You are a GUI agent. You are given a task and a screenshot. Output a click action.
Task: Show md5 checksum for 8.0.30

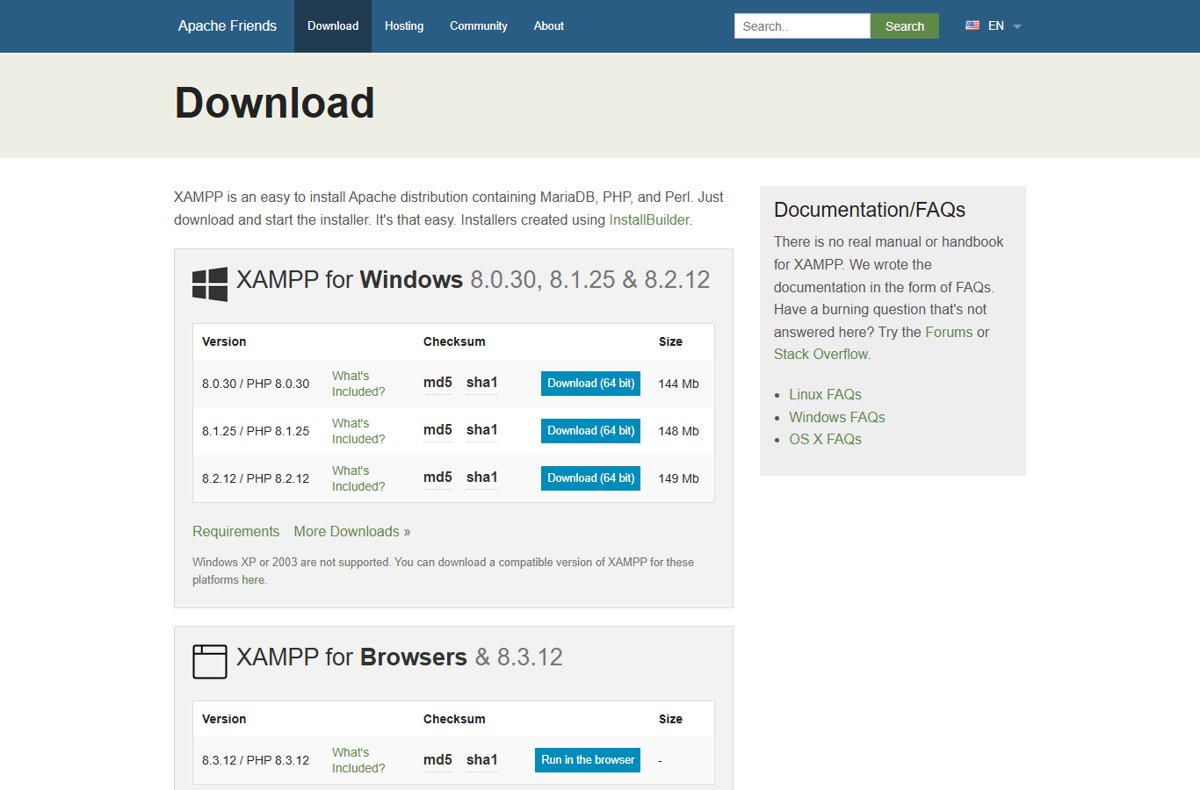pos(438,383)
